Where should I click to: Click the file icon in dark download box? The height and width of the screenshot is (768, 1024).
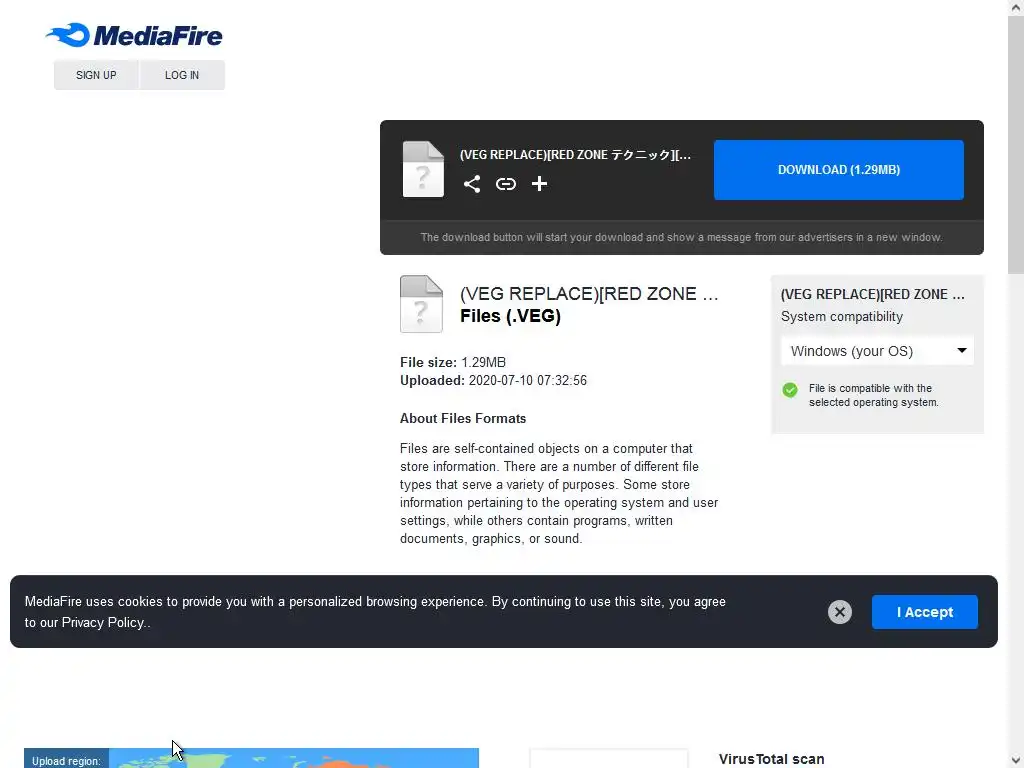(423, 169)
